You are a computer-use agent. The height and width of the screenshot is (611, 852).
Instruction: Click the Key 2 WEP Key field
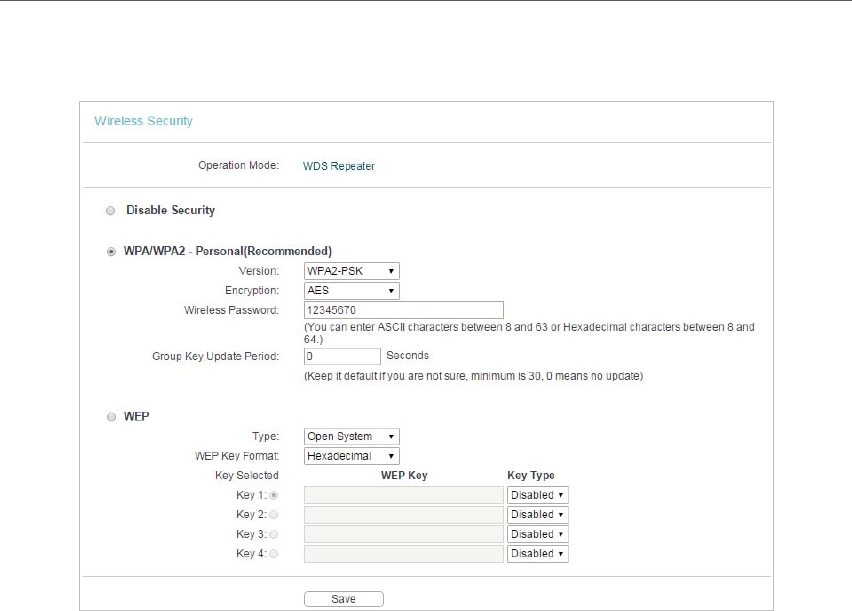click(x=403, y=514)
